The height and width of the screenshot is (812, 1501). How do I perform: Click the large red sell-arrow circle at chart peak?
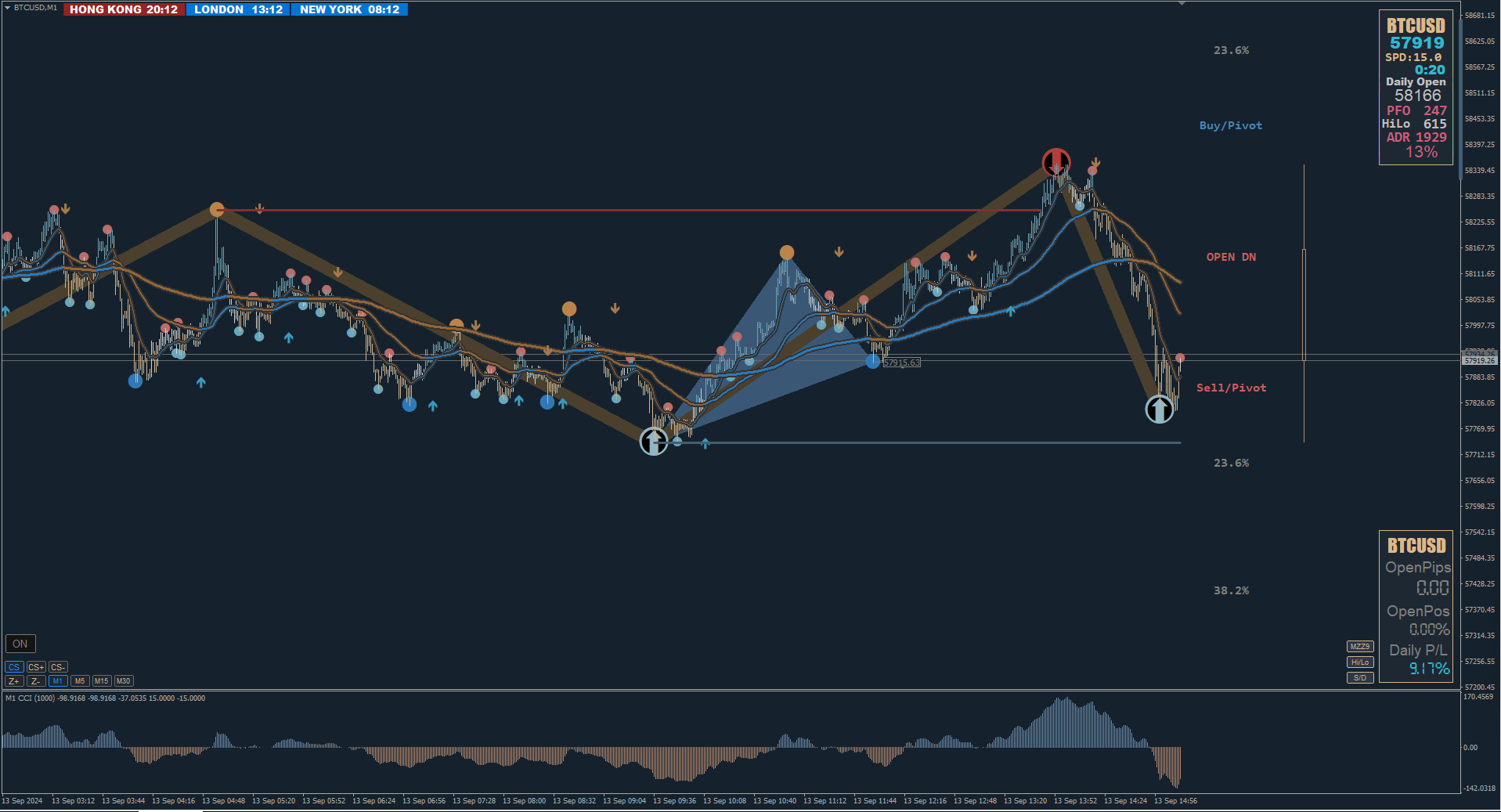click(1056, 162)
